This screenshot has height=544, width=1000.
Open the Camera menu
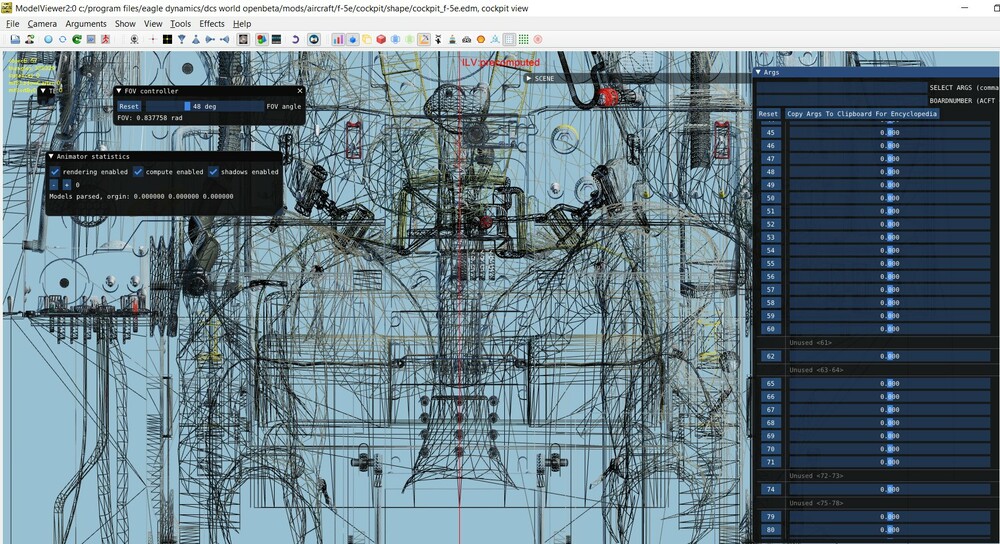[x=42, y=24]
